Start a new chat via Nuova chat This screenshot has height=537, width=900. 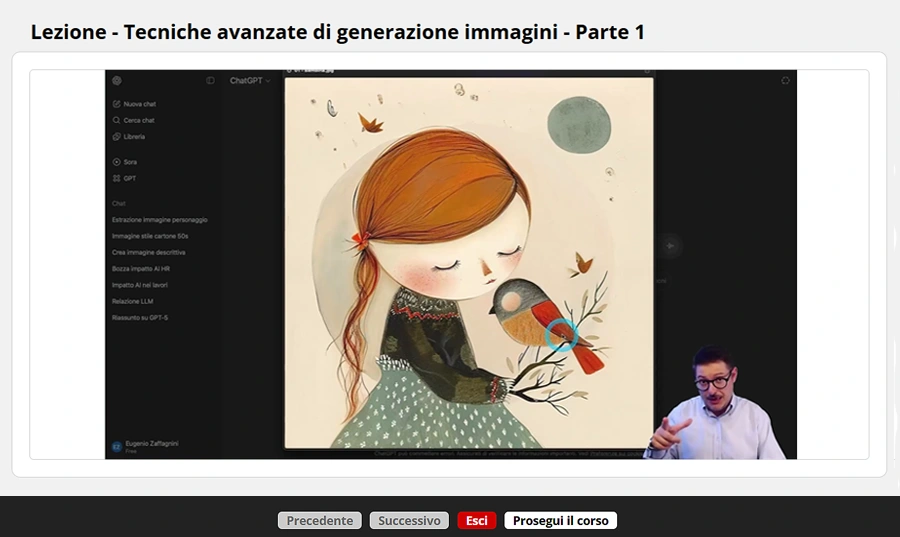tap(134, 104)
